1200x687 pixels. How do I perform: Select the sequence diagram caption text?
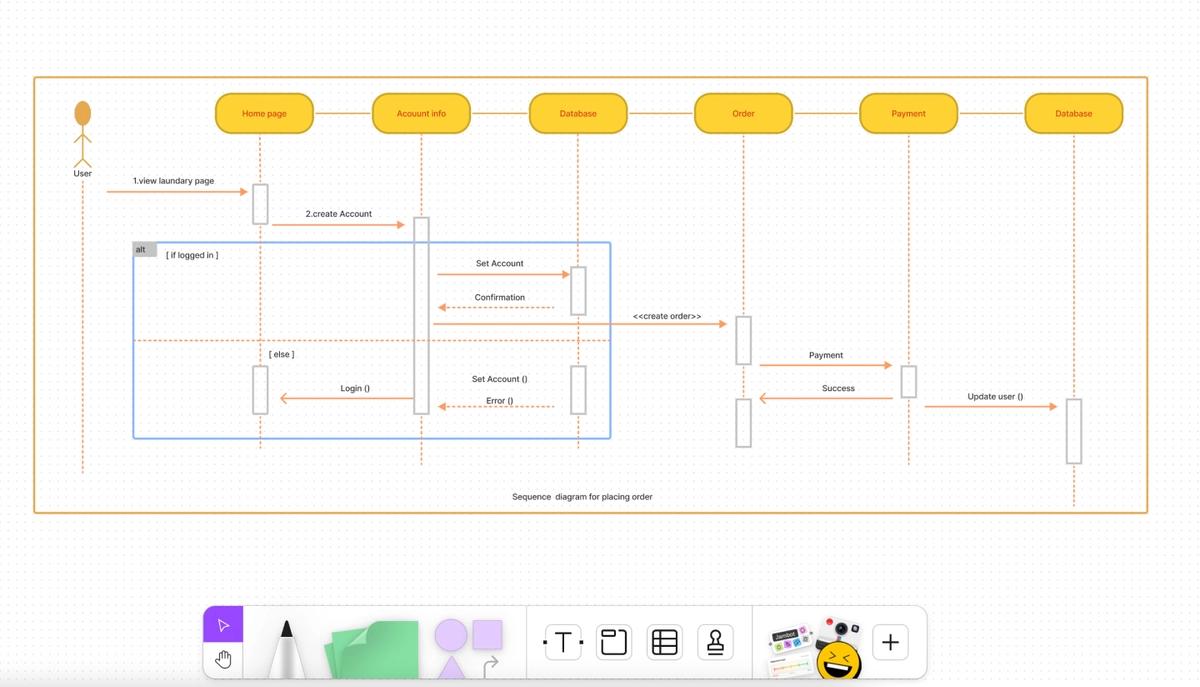(583, 496)
